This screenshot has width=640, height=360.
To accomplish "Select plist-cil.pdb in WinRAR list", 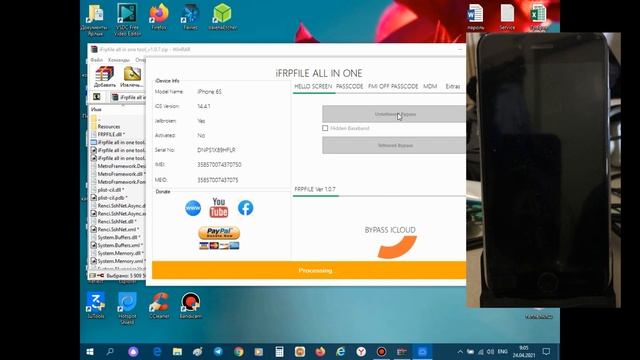I will 112,198.
